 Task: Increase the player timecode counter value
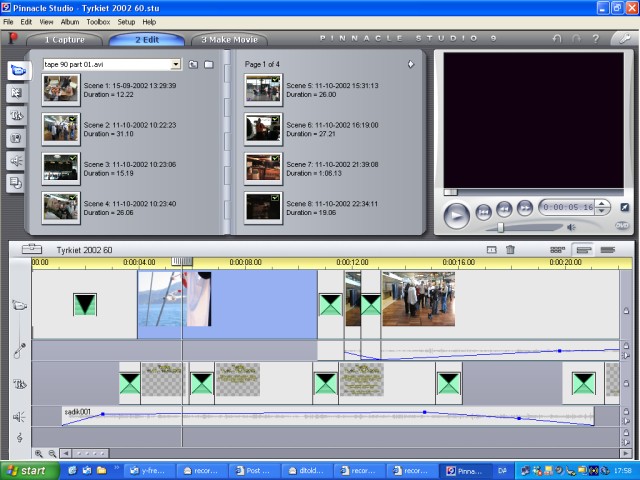pyautogui.click(x=601, y=204)
